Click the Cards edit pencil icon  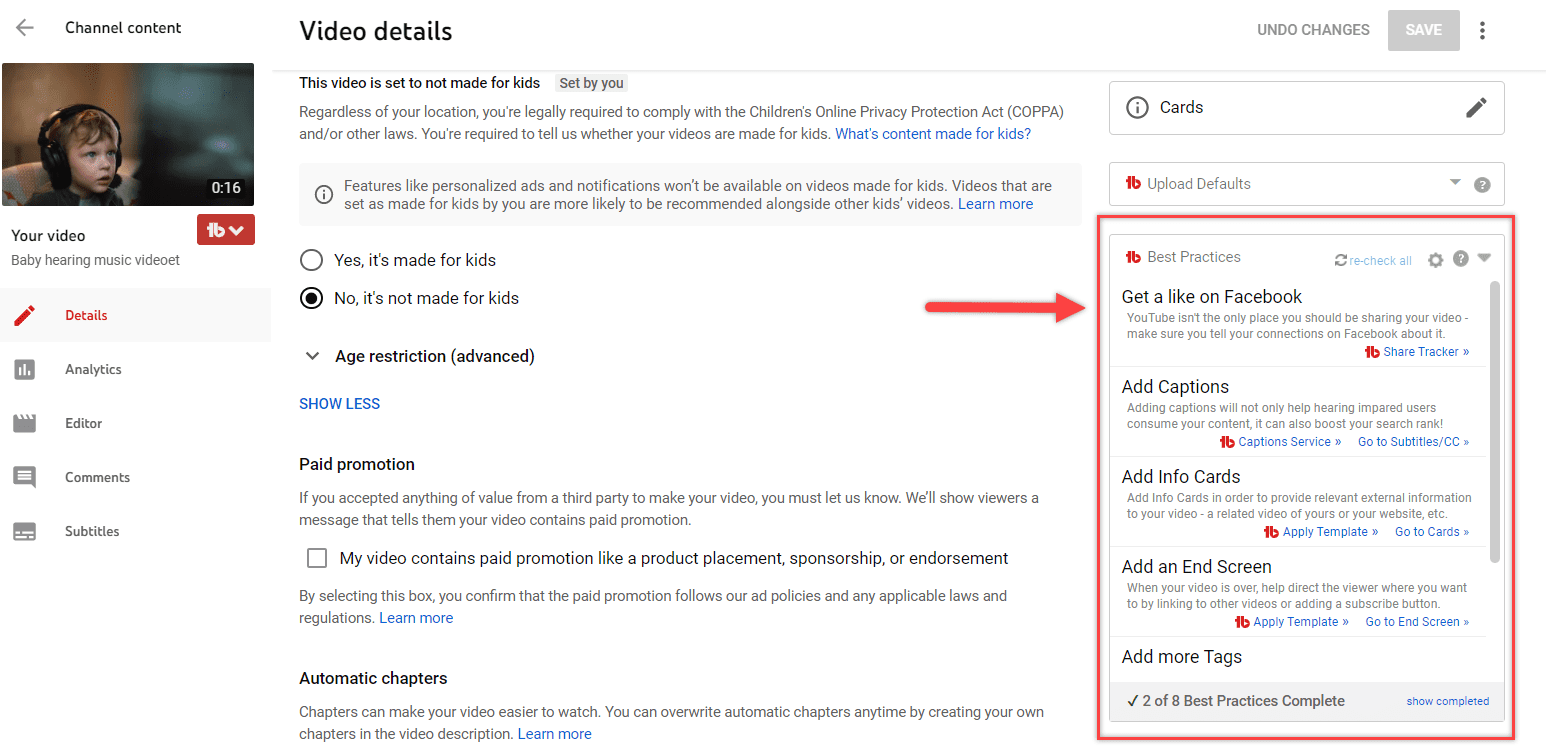(1476, 108)
